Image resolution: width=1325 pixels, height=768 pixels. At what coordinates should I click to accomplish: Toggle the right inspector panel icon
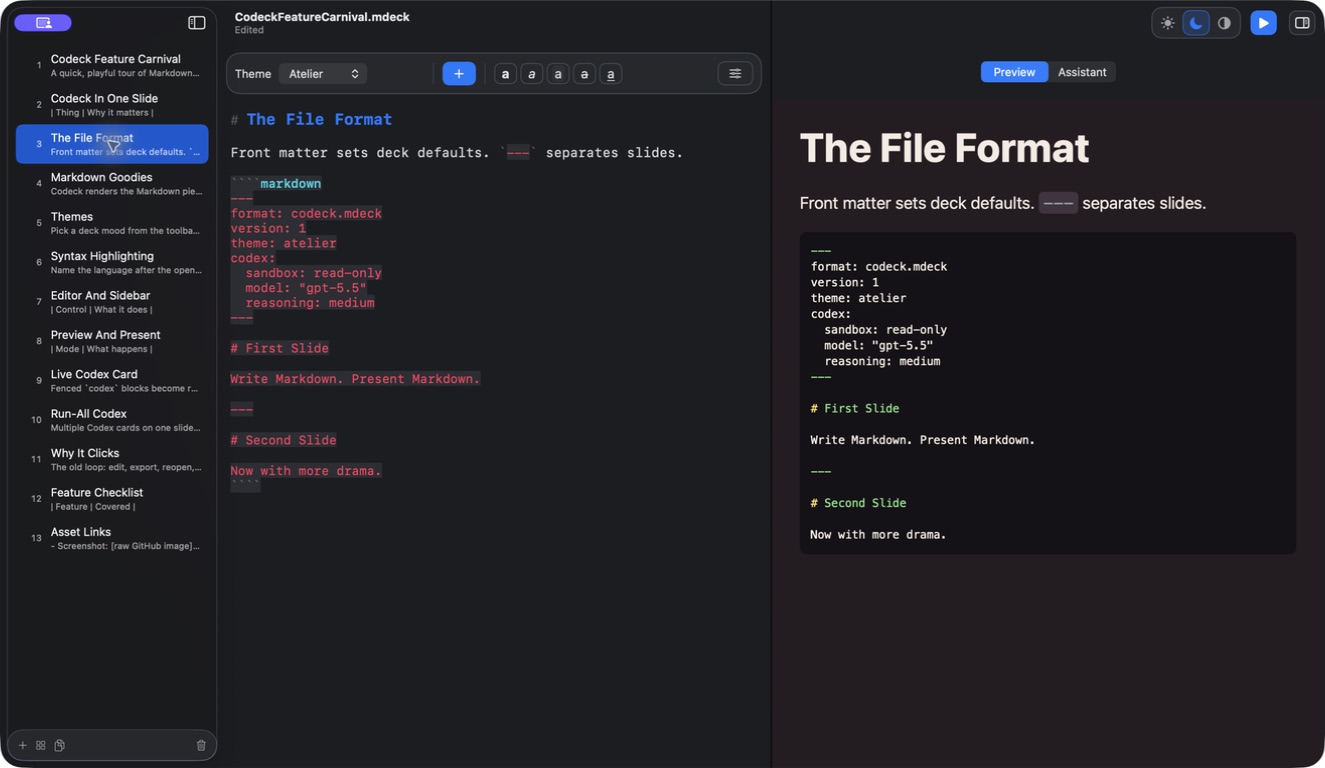coord(1302,23)
